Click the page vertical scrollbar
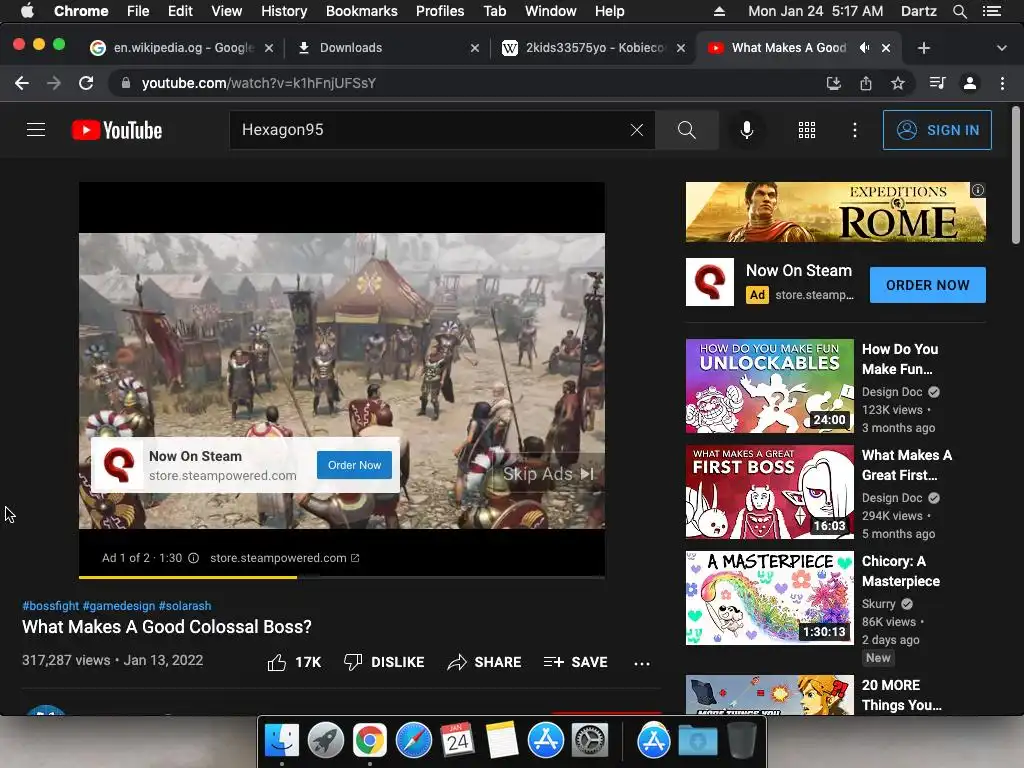1024x768 pixels. 1016,176
